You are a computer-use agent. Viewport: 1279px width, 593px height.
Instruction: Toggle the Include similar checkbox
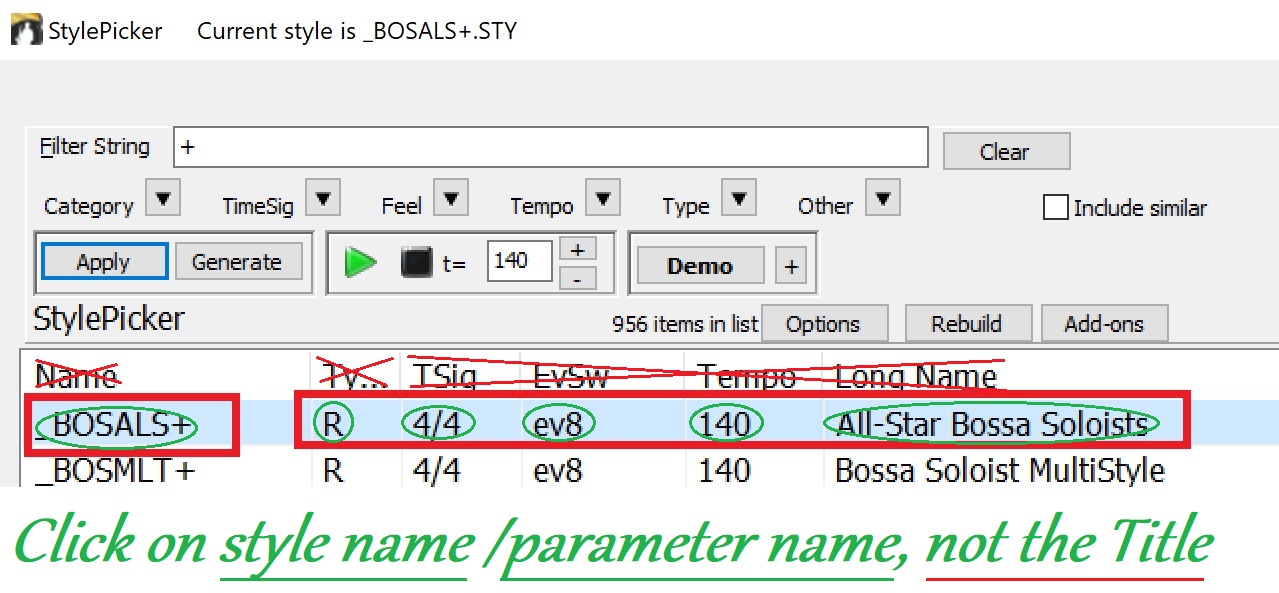click(1055, 208)
